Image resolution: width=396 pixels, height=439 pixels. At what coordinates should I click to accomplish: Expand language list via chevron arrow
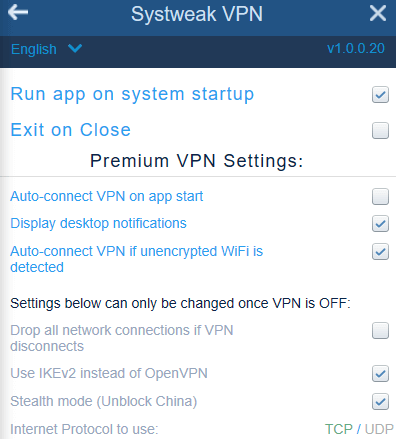coord(75,49)
